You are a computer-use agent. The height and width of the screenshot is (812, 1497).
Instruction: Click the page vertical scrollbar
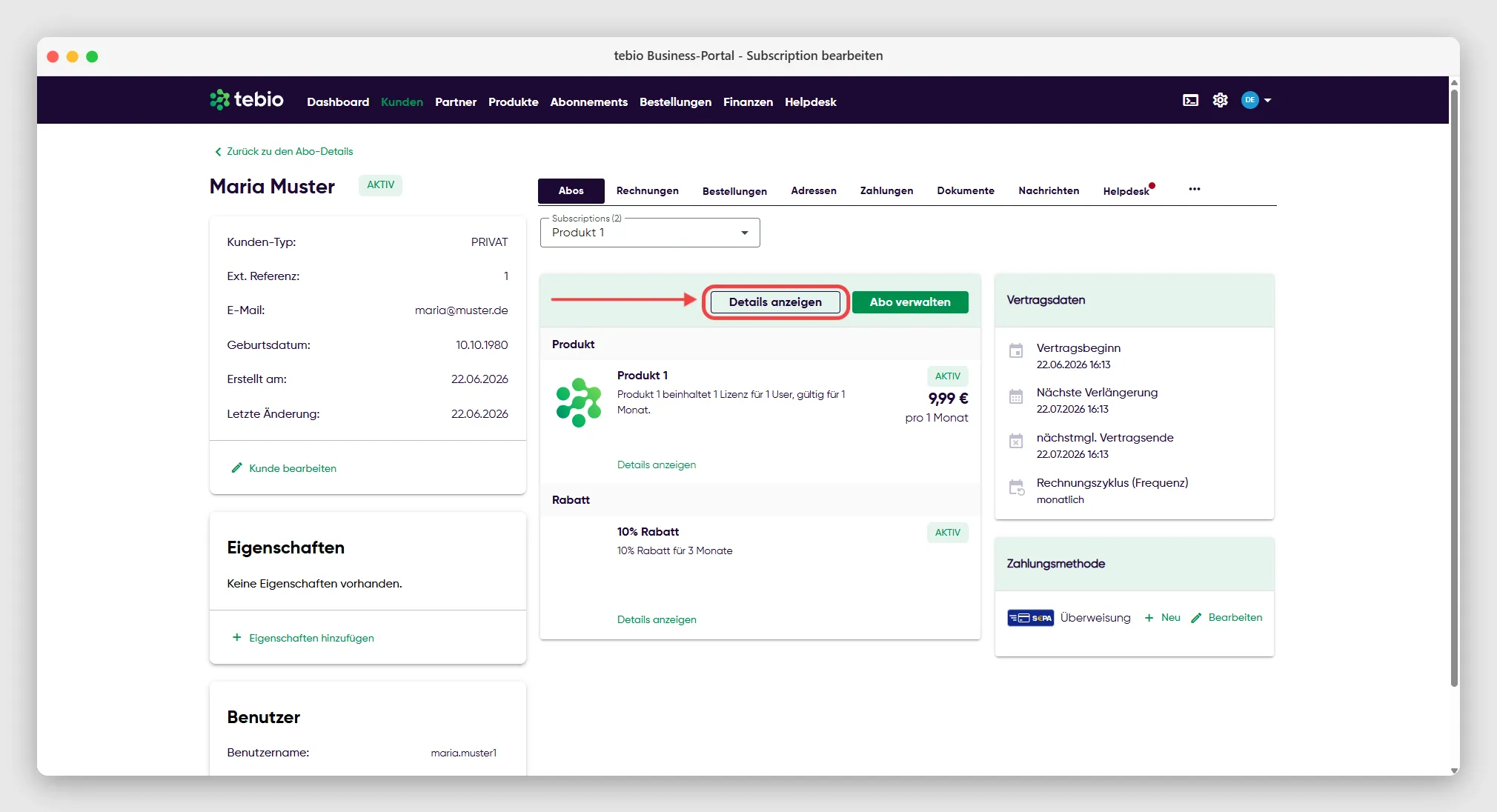click(x=1454, y=388)
